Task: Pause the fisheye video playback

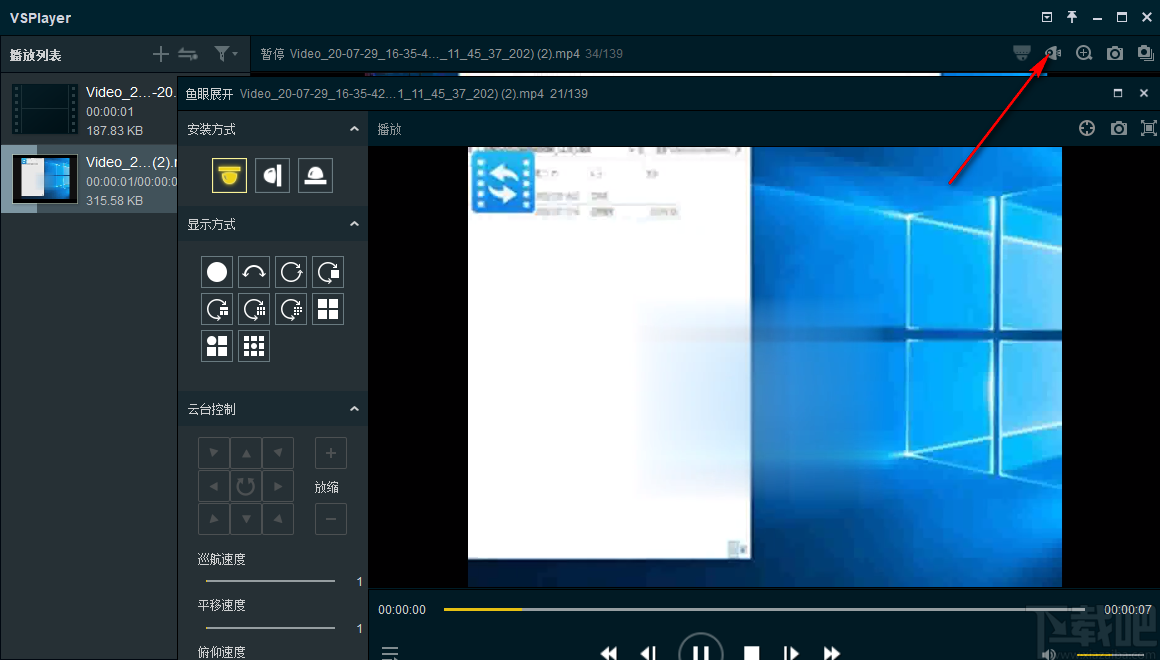Action: (x=700, y=648)
